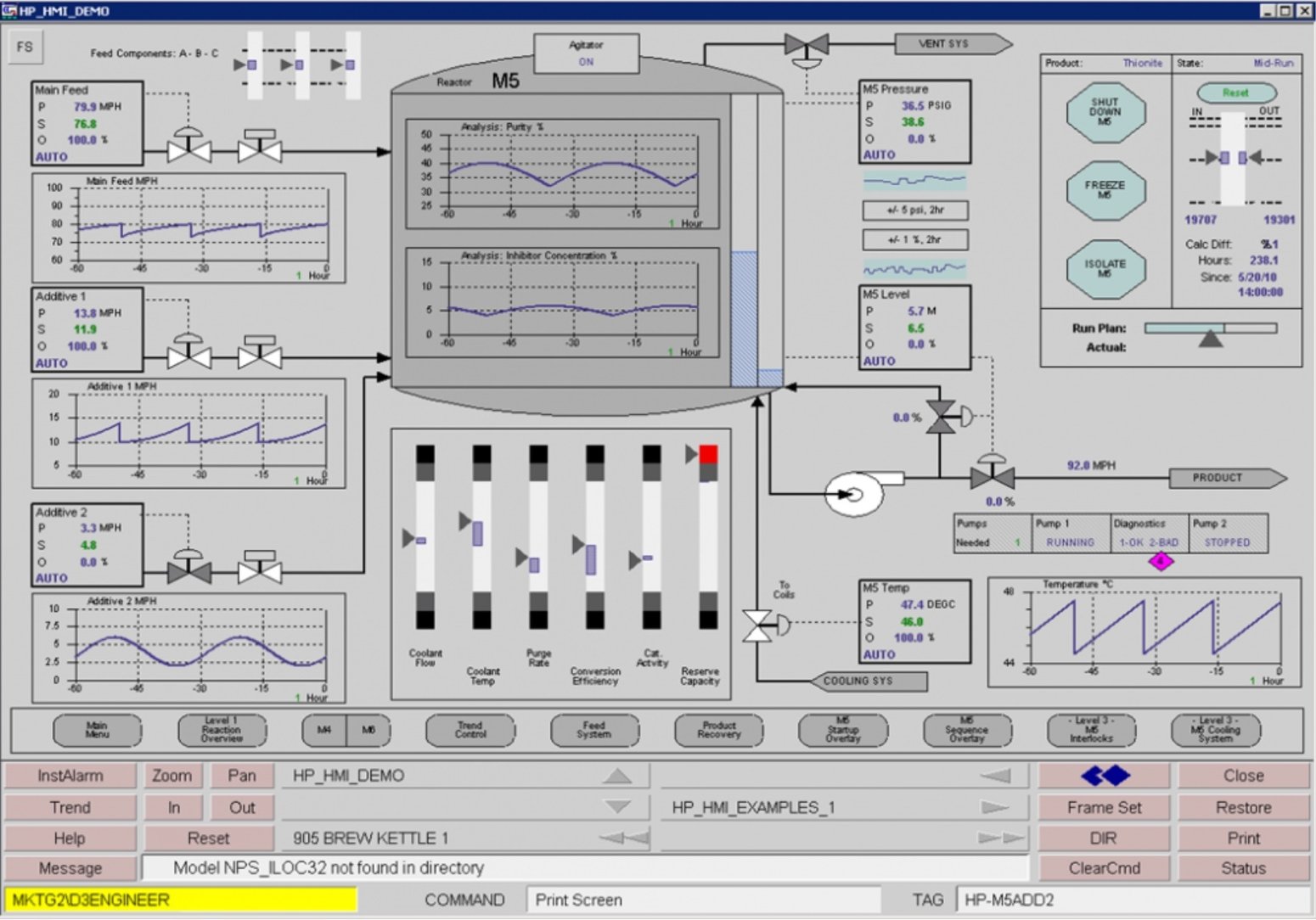Viewport: 1316px width, 920px height.
Task: Open the Main Menu screen
Action: 97,731
